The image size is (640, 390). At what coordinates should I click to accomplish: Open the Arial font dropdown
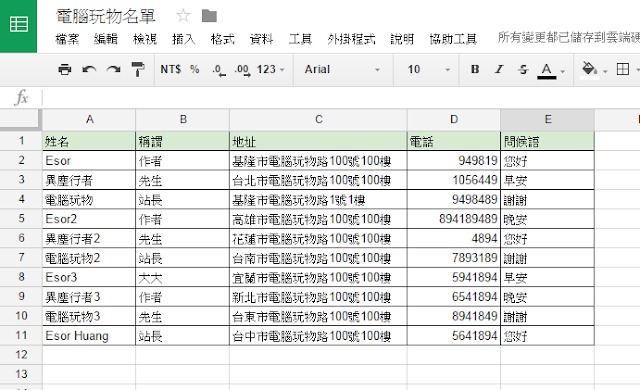pyautogui.click(x=342, y=69)
